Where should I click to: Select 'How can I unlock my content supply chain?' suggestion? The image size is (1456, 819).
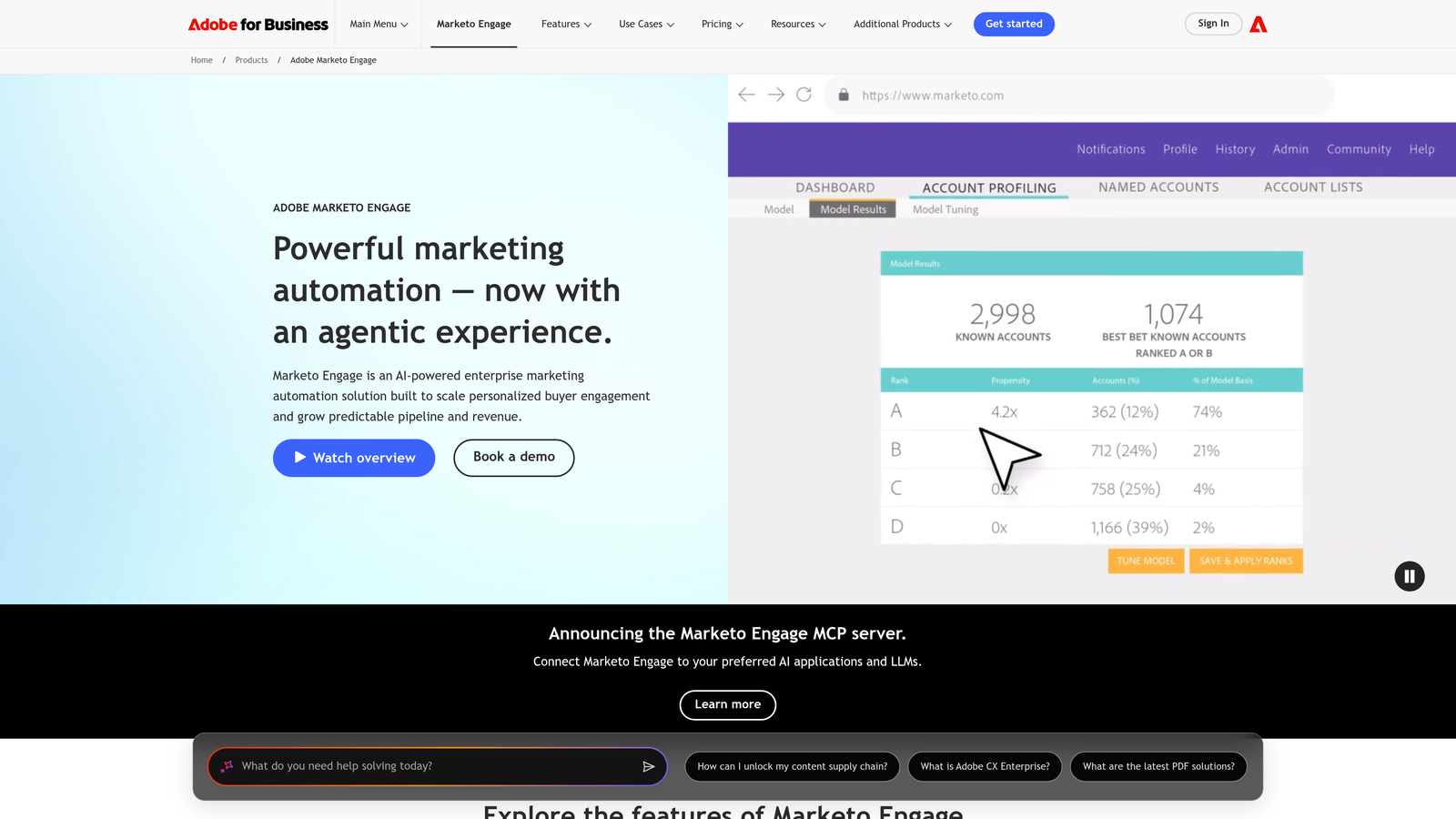pos(793,766)
